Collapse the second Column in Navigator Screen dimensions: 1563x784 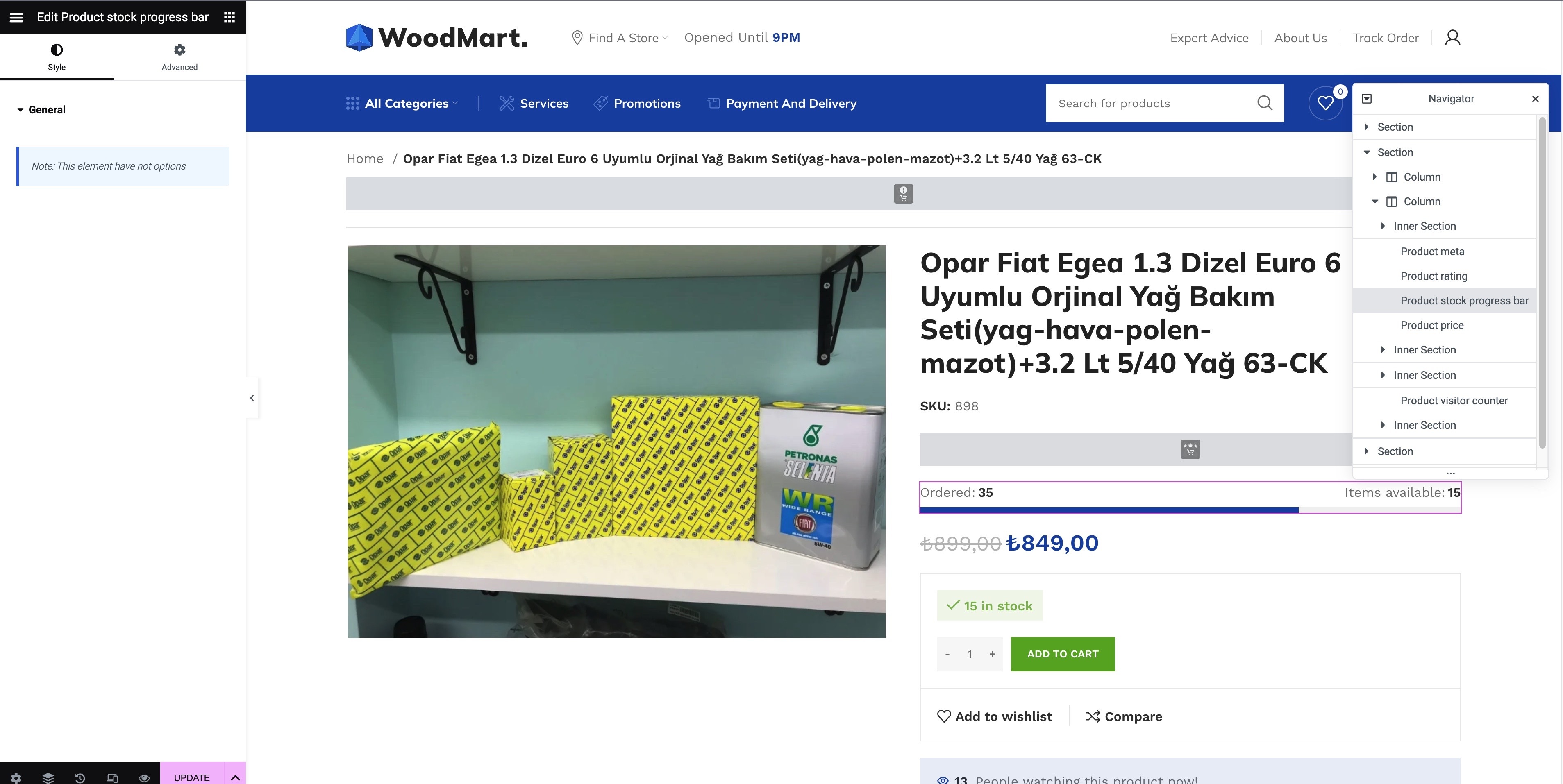(1375, 201)
